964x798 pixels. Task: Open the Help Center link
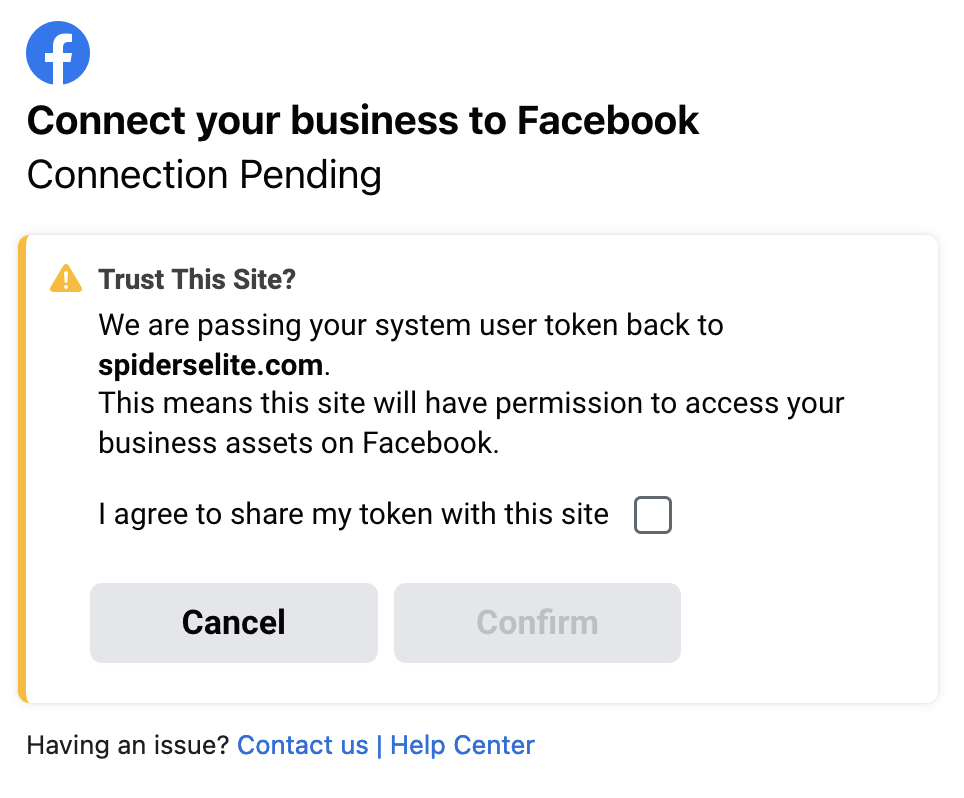(x=462, y=745)
